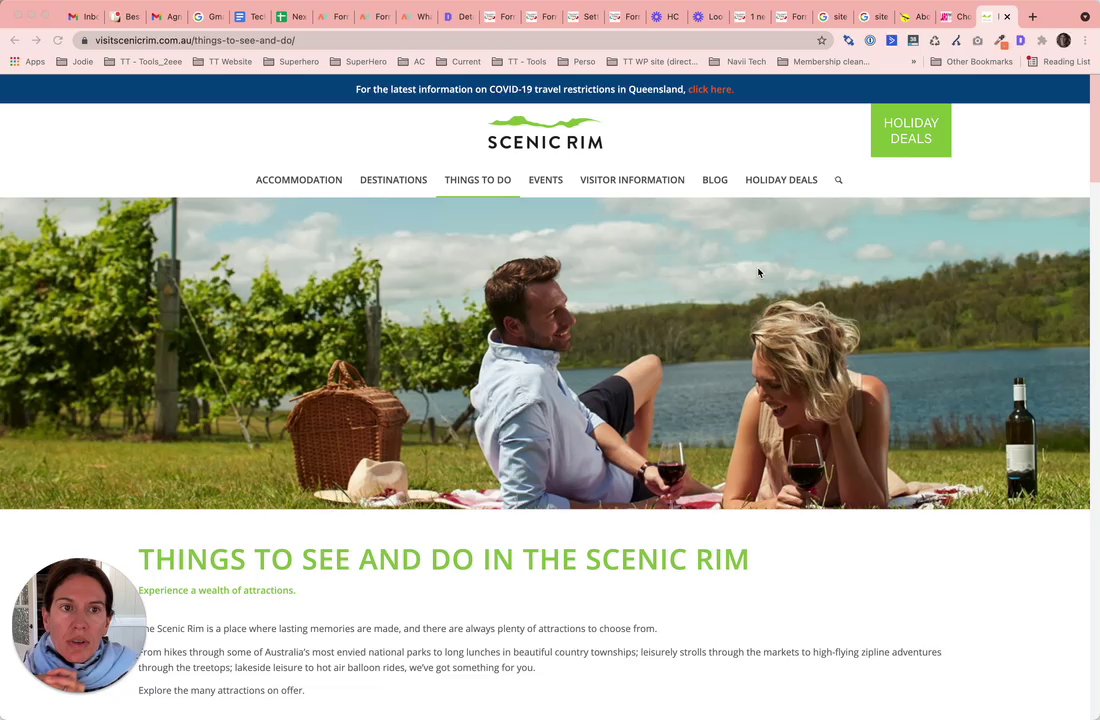The height and width of the screenshot is (720, 1100).
Task: Open the Membership clean bookmarks folder
Action: coord(824,62)
